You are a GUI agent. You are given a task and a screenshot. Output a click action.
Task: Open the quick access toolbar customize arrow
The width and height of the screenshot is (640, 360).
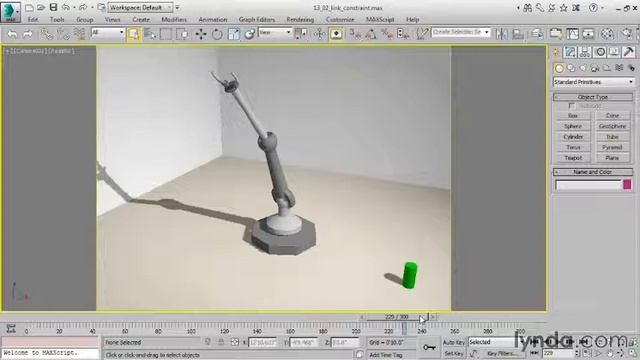tap(178, 7)
